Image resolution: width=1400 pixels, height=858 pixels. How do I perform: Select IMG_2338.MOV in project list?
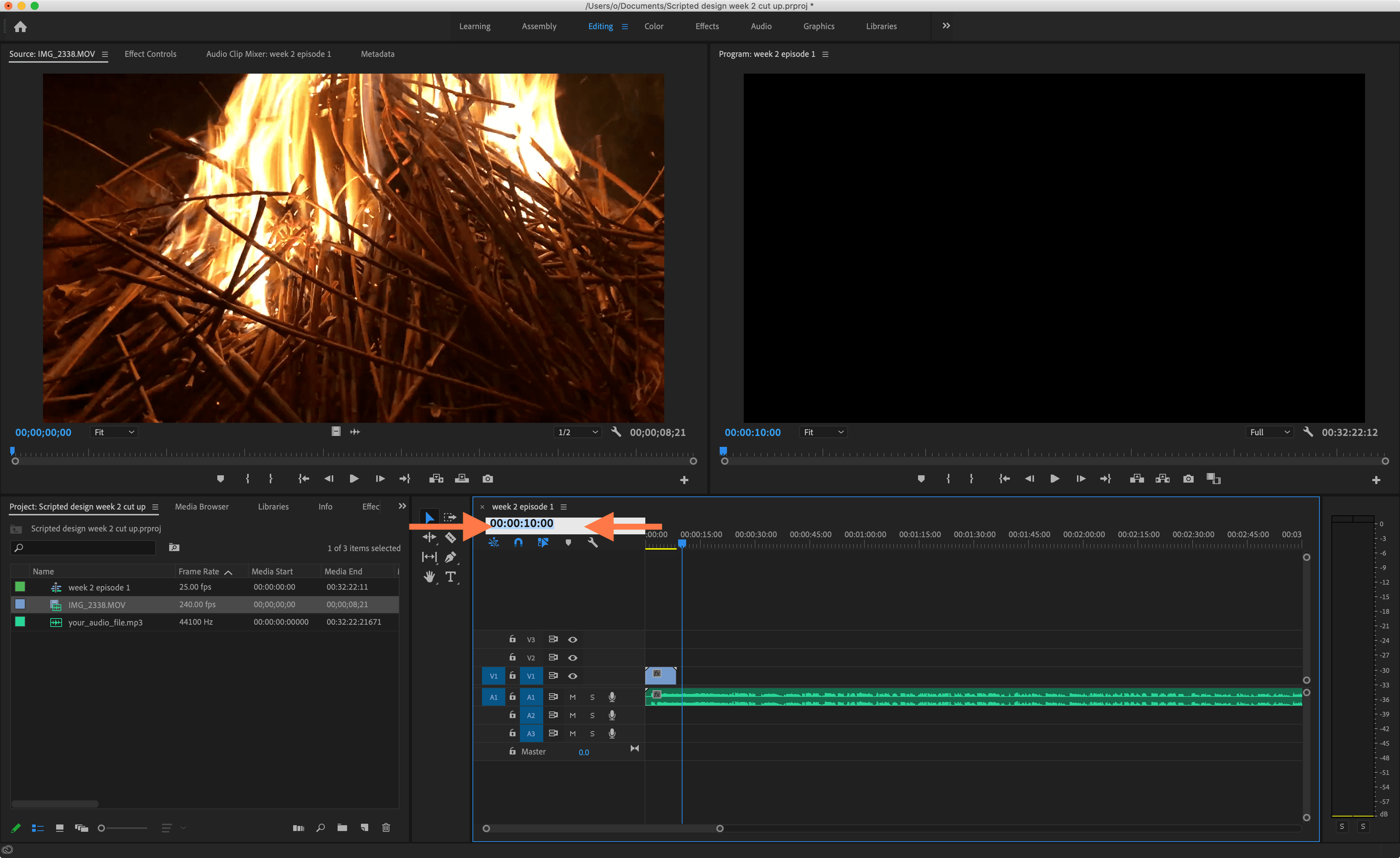97,605
